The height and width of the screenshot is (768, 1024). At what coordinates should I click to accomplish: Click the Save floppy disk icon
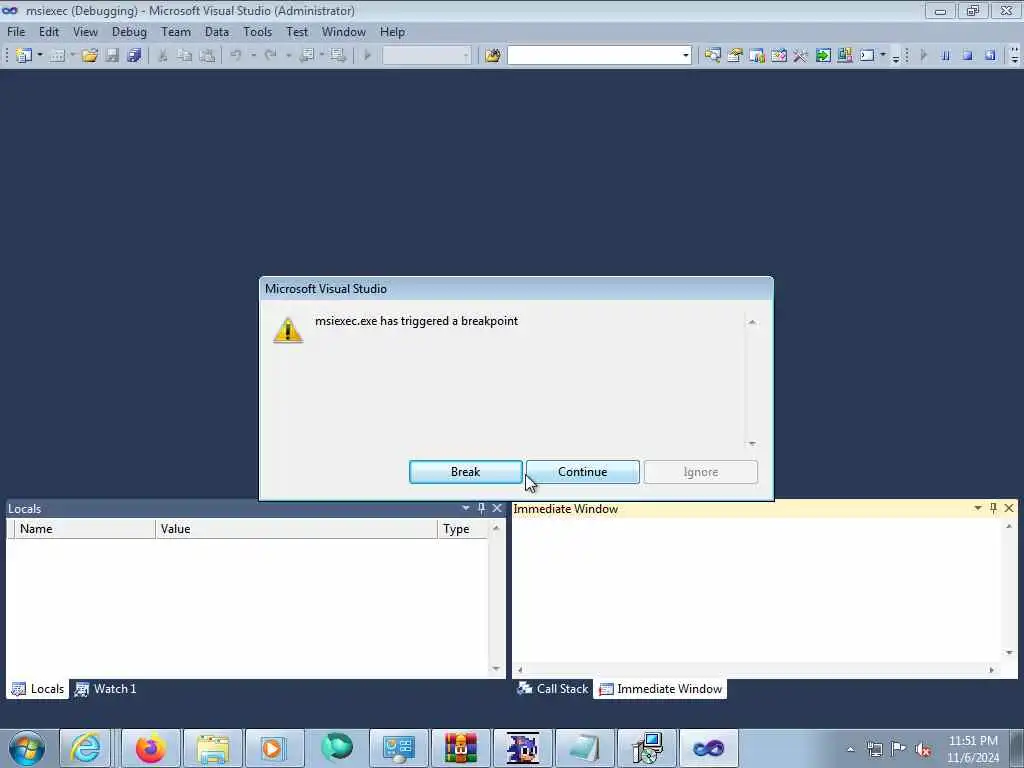point(112,56)
